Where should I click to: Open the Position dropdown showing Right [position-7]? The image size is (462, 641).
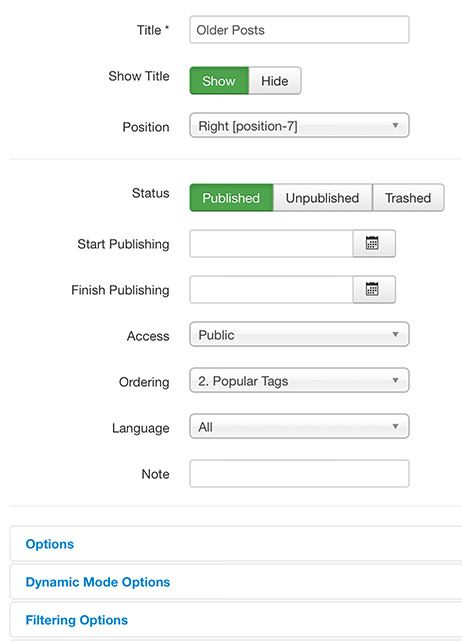tap(299, 125)
